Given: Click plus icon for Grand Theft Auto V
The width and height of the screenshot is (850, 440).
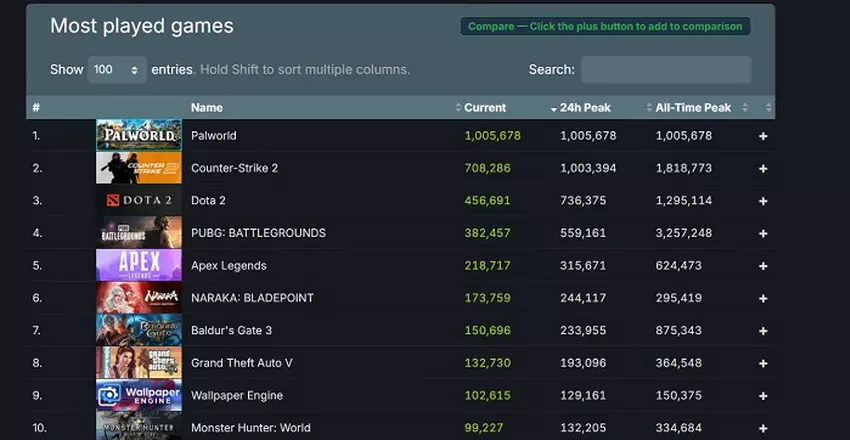Looking at the screenshot, I should click(x=763, y=363).
